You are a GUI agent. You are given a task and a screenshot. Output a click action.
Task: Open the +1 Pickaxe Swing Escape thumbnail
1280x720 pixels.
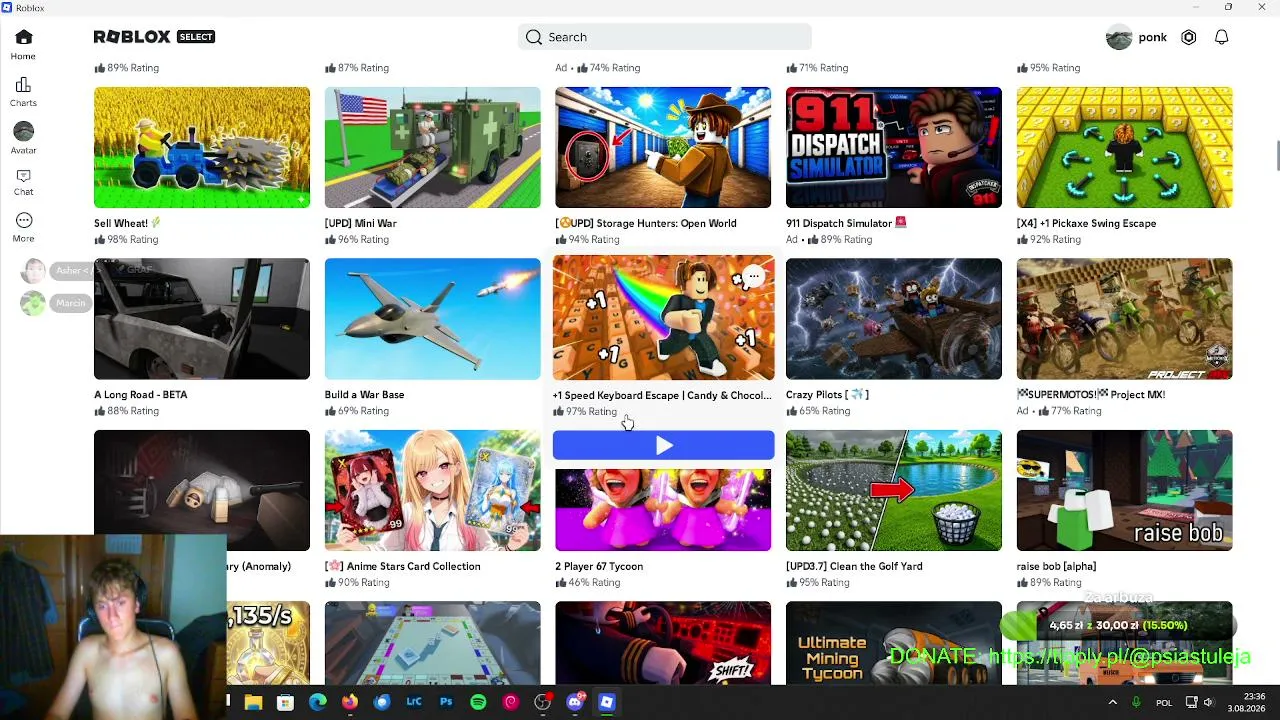[x=1124, y=147]
